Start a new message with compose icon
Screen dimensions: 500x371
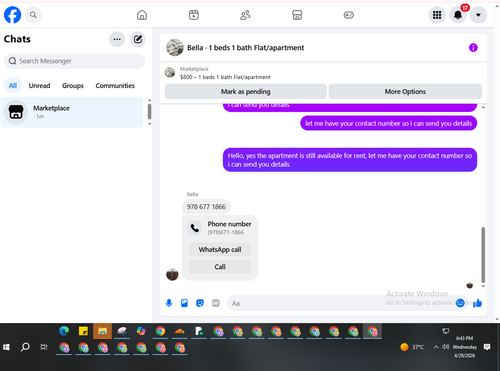point(138,39)
